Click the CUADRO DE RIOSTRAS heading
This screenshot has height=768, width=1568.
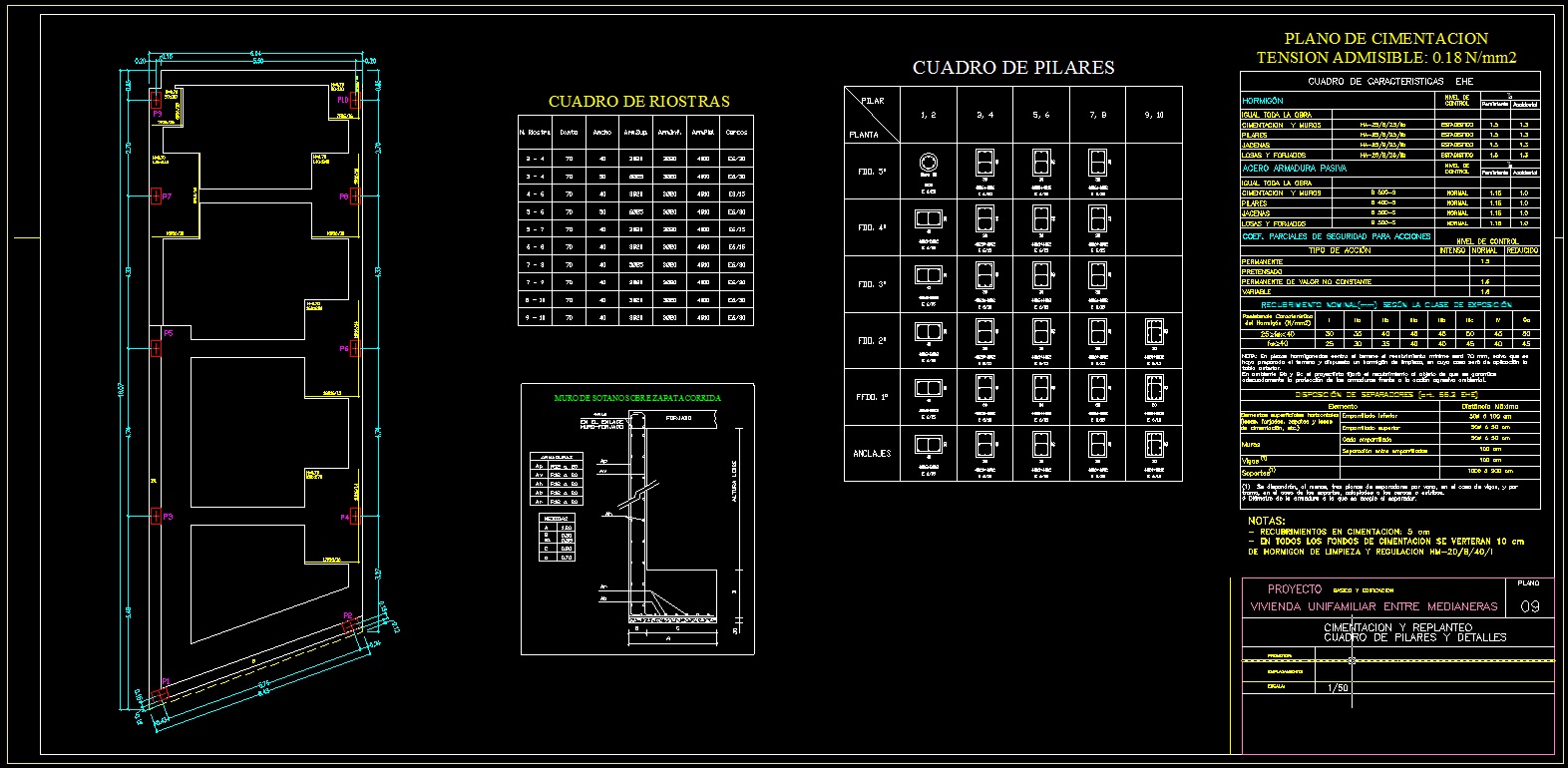pyautogui.click(x=638, y=102)
